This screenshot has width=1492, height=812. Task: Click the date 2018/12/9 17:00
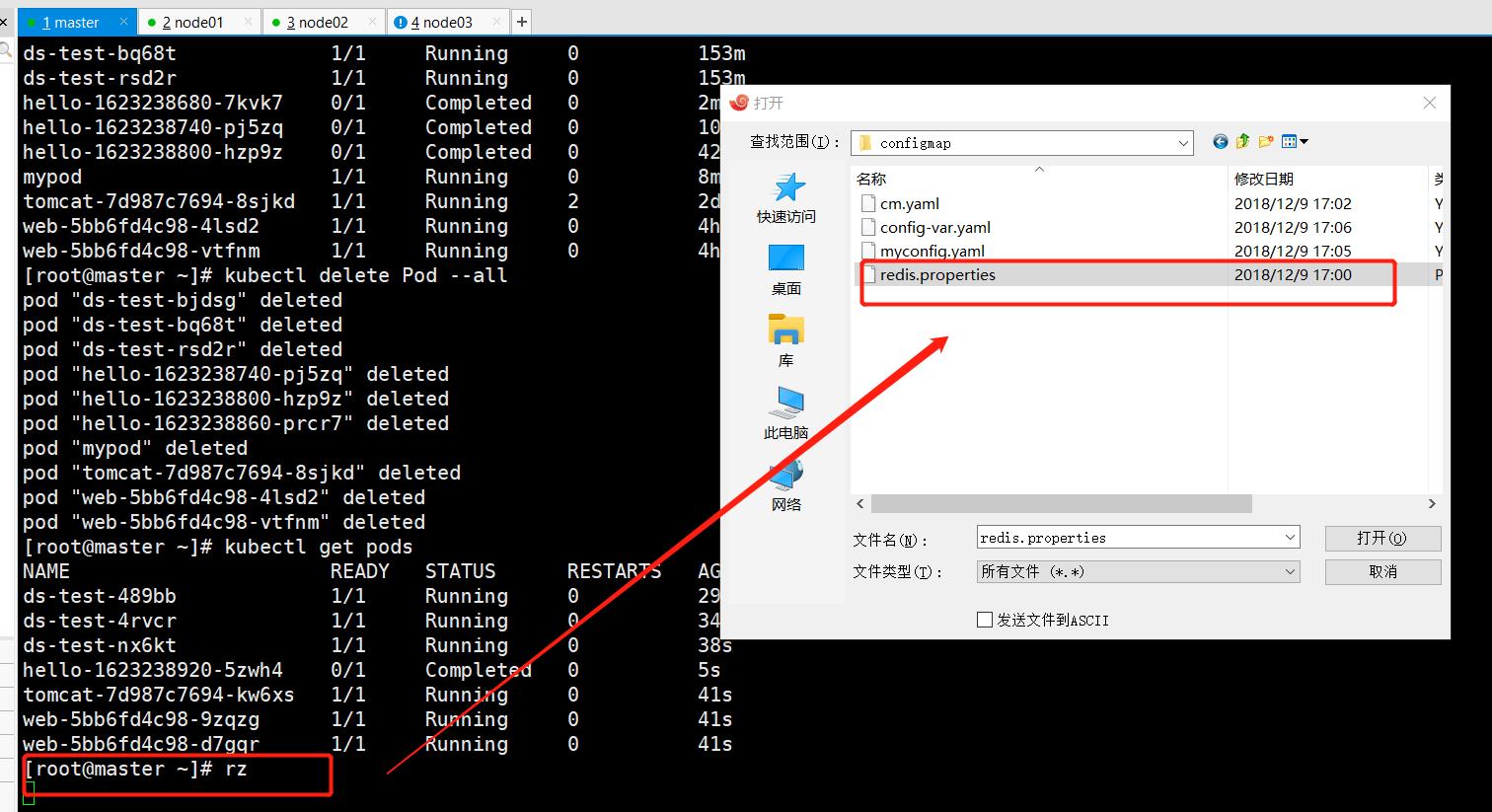[1293, 274]
